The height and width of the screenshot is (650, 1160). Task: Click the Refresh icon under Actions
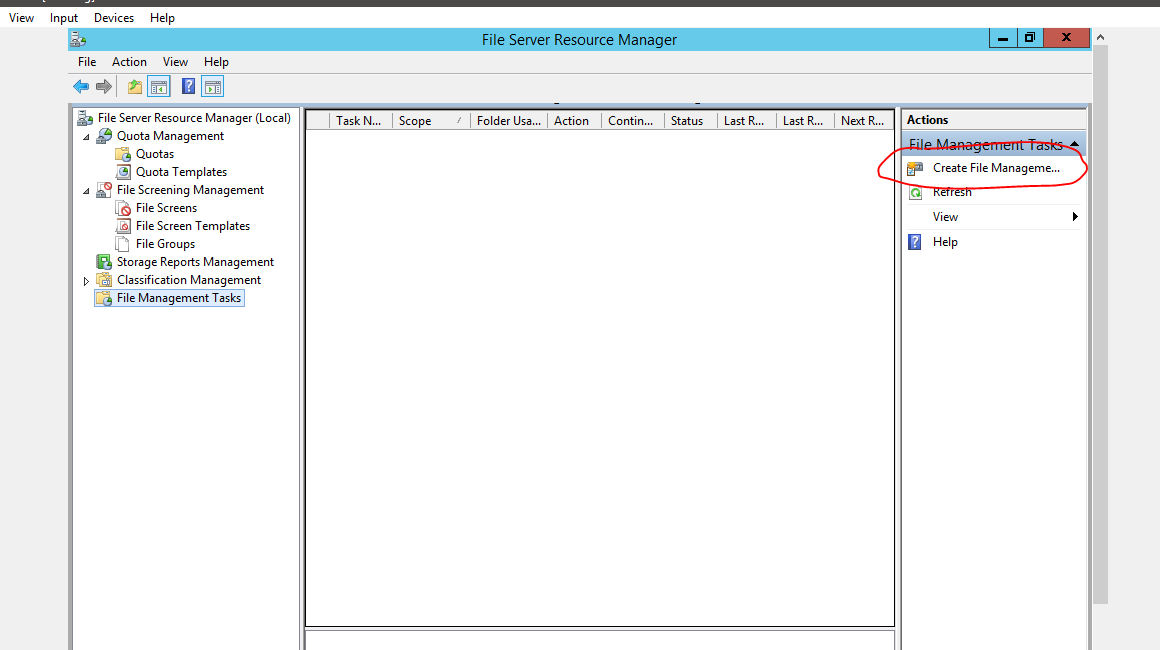[914, 192]
